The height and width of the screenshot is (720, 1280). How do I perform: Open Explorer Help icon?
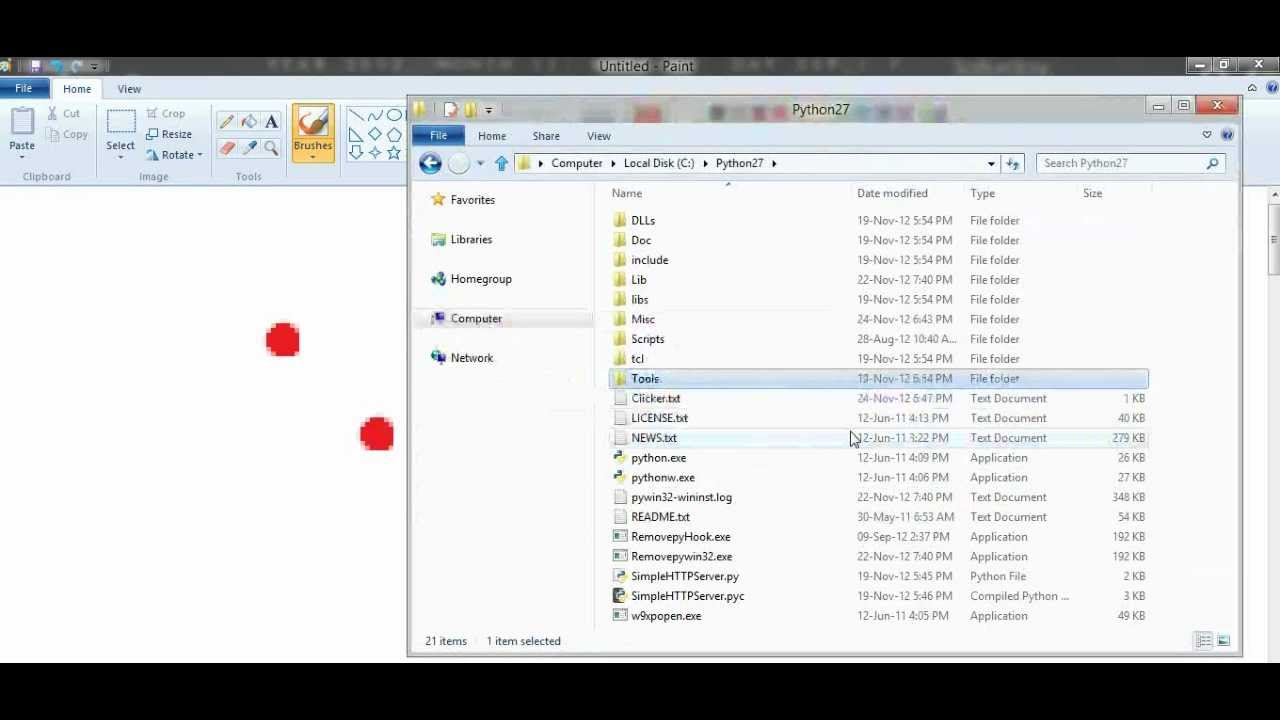pos(1227,135)
